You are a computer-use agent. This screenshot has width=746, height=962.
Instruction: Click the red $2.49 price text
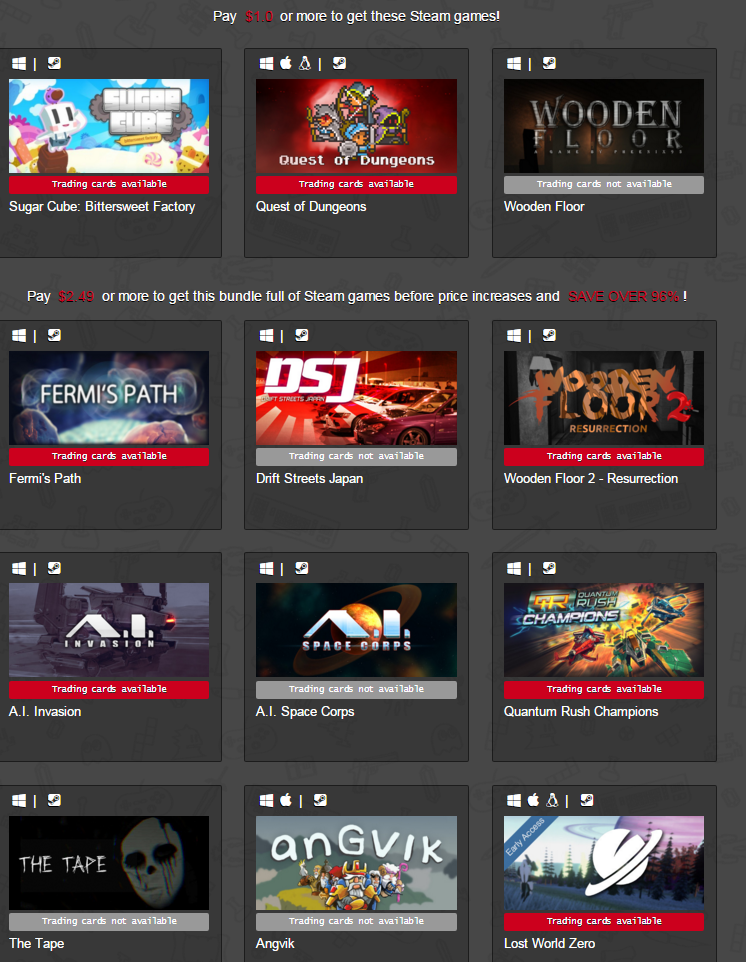coord(76,296)
